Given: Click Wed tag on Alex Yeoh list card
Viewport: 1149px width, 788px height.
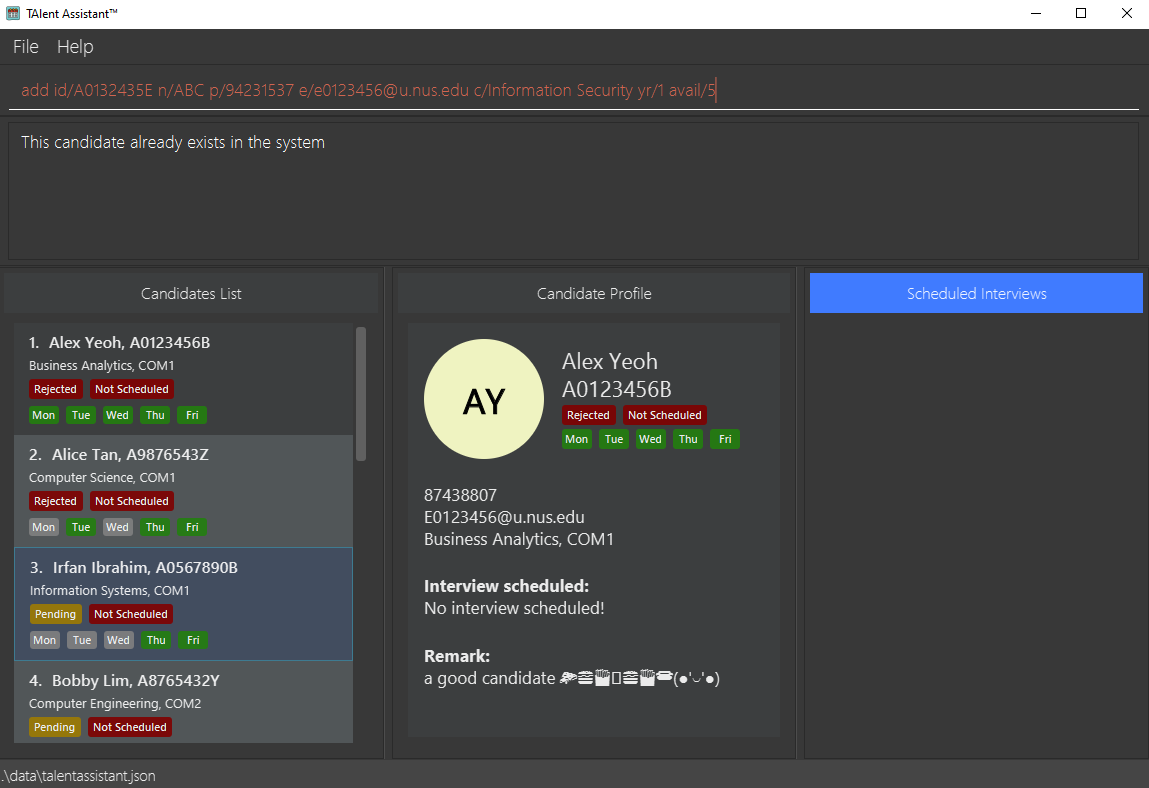Looking at the screenshot, I should [x=117, y=415].
